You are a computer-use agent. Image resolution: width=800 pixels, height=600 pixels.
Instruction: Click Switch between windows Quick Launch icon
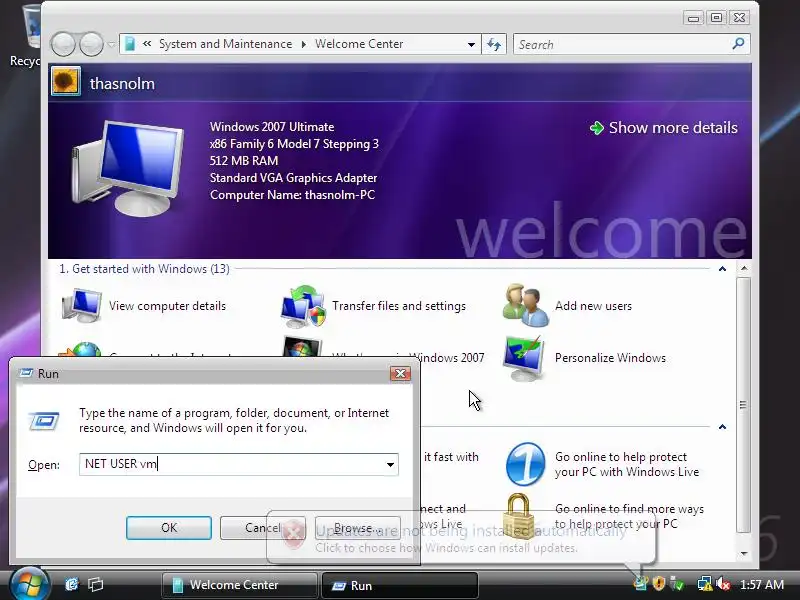95,584
